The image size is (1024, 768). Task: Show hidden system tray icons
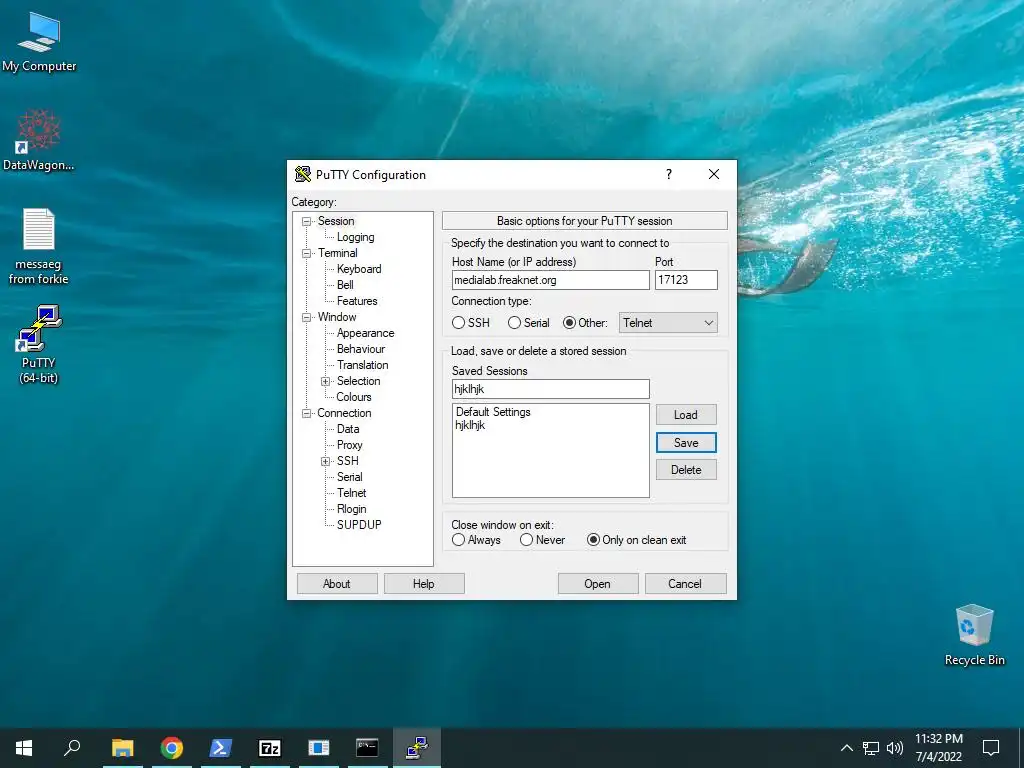pyautogui.click(x=846, y=748)
